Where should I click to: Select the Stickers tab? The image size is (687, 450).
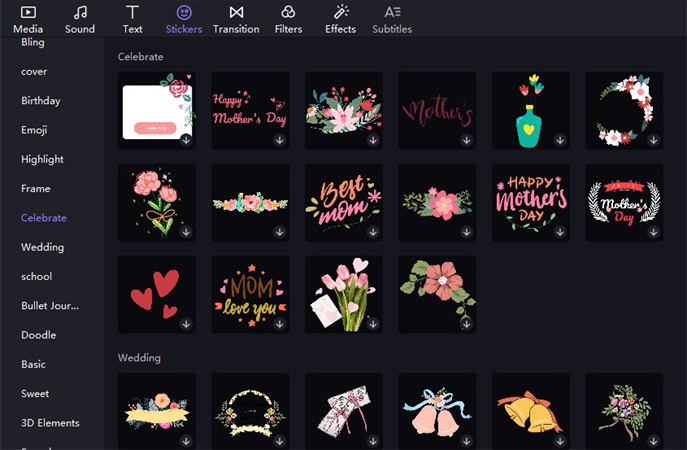coord(184,20)
